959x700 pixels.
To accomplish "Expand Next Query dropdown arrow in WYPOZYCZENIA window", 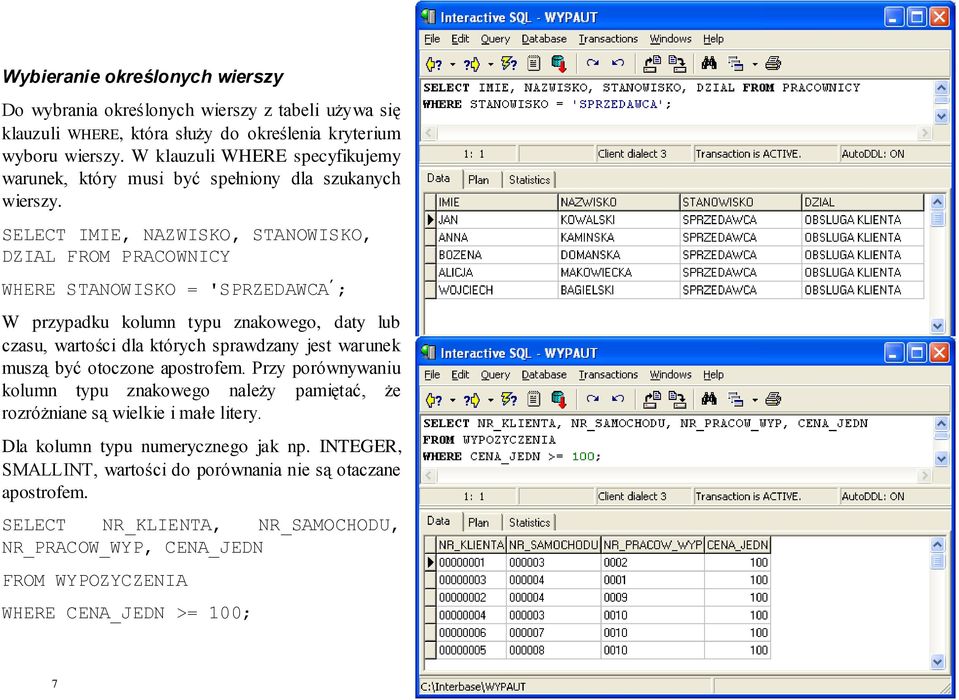I will [491, 400].
